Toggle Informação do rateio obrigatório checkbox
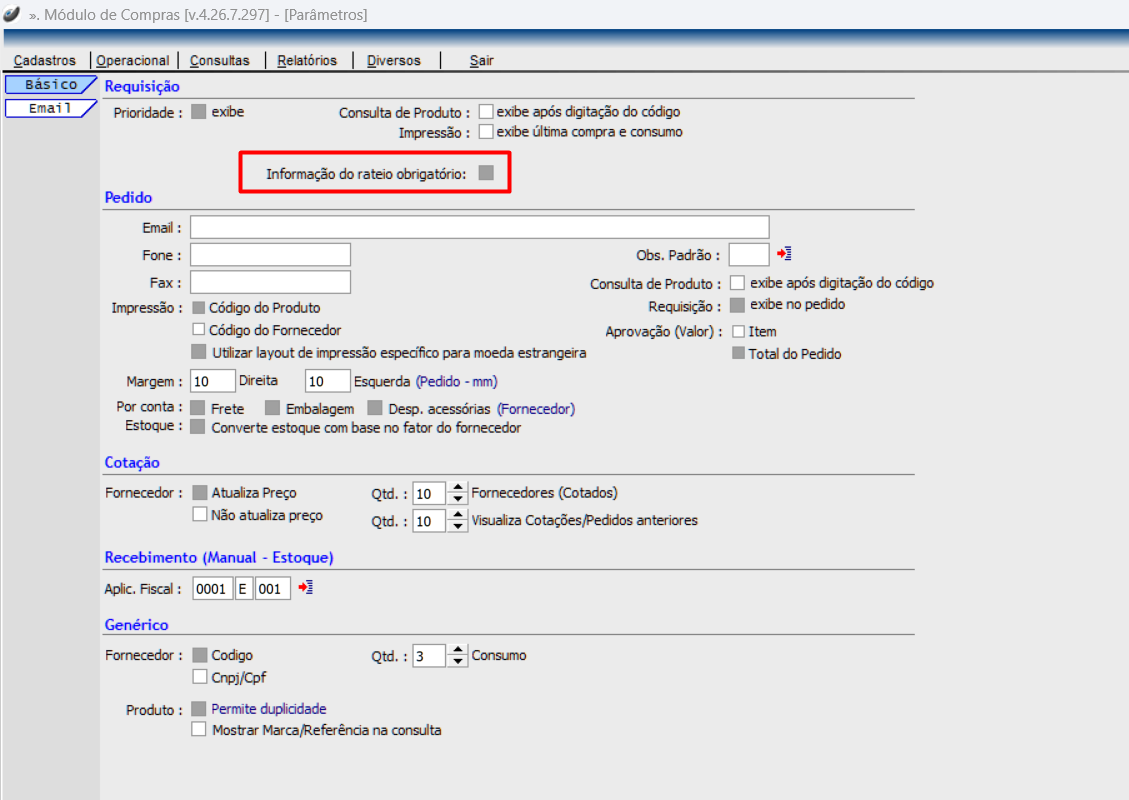The height and width of the screenshot is (800, 1129). [486, 173]
